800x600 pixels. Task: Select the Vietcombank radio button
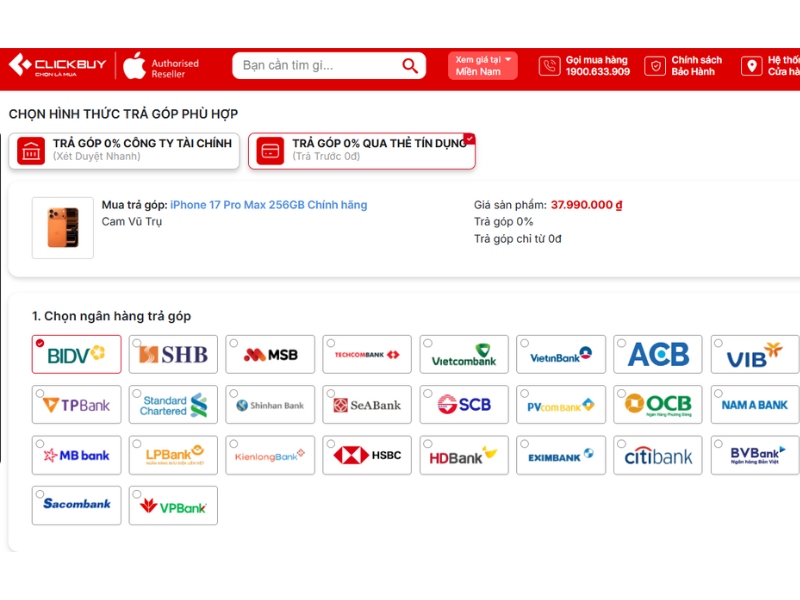[x=428, y=343]
